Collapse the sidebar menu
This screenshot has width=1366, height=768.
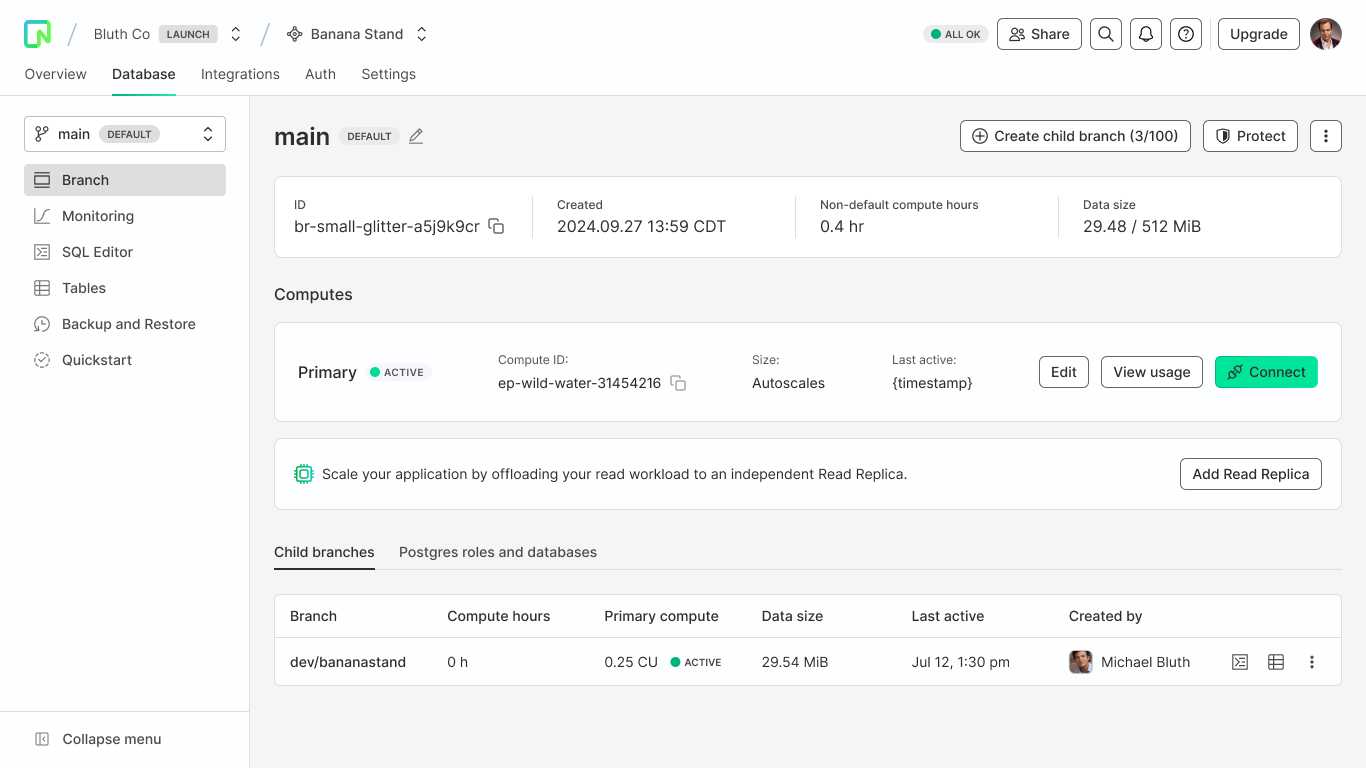point(98,739)
